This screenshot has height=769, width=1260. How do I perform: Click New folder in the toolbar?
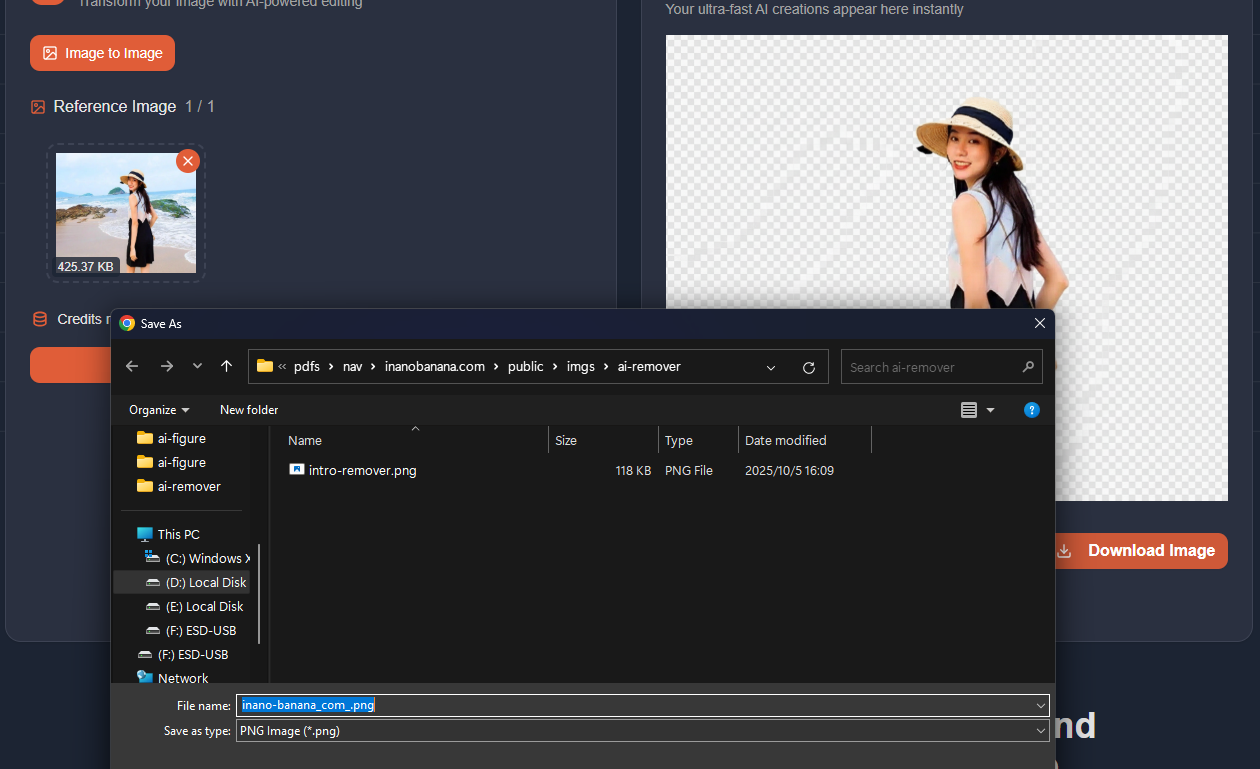[x=249, y=410]
